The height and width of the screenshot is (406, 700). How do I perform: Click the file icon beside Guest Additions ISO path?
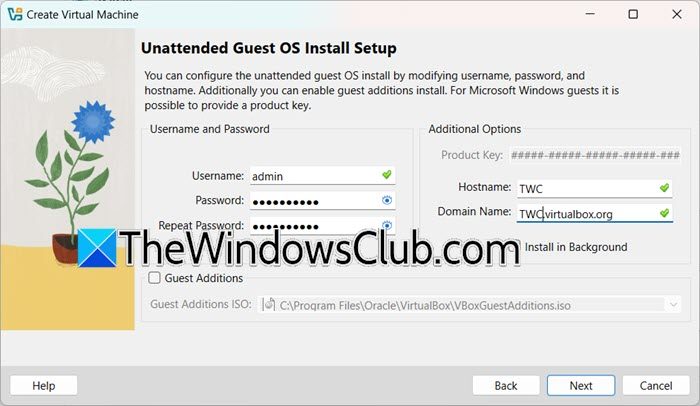click(269, 303)
